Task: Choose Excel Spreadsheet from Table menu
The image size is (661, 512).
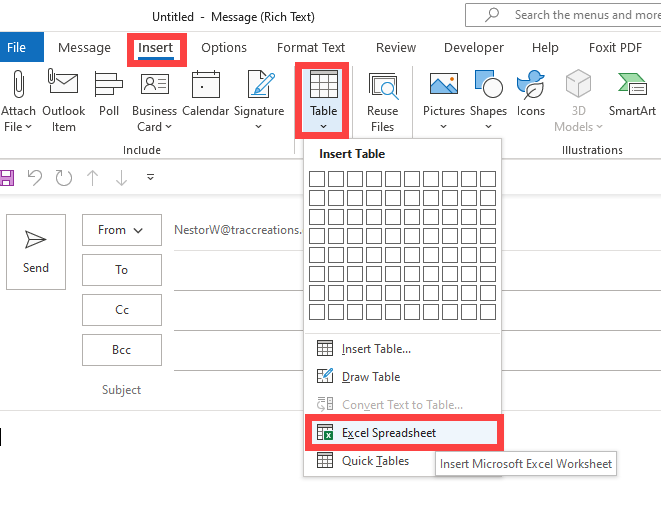Action: click(x=404, y=433)
